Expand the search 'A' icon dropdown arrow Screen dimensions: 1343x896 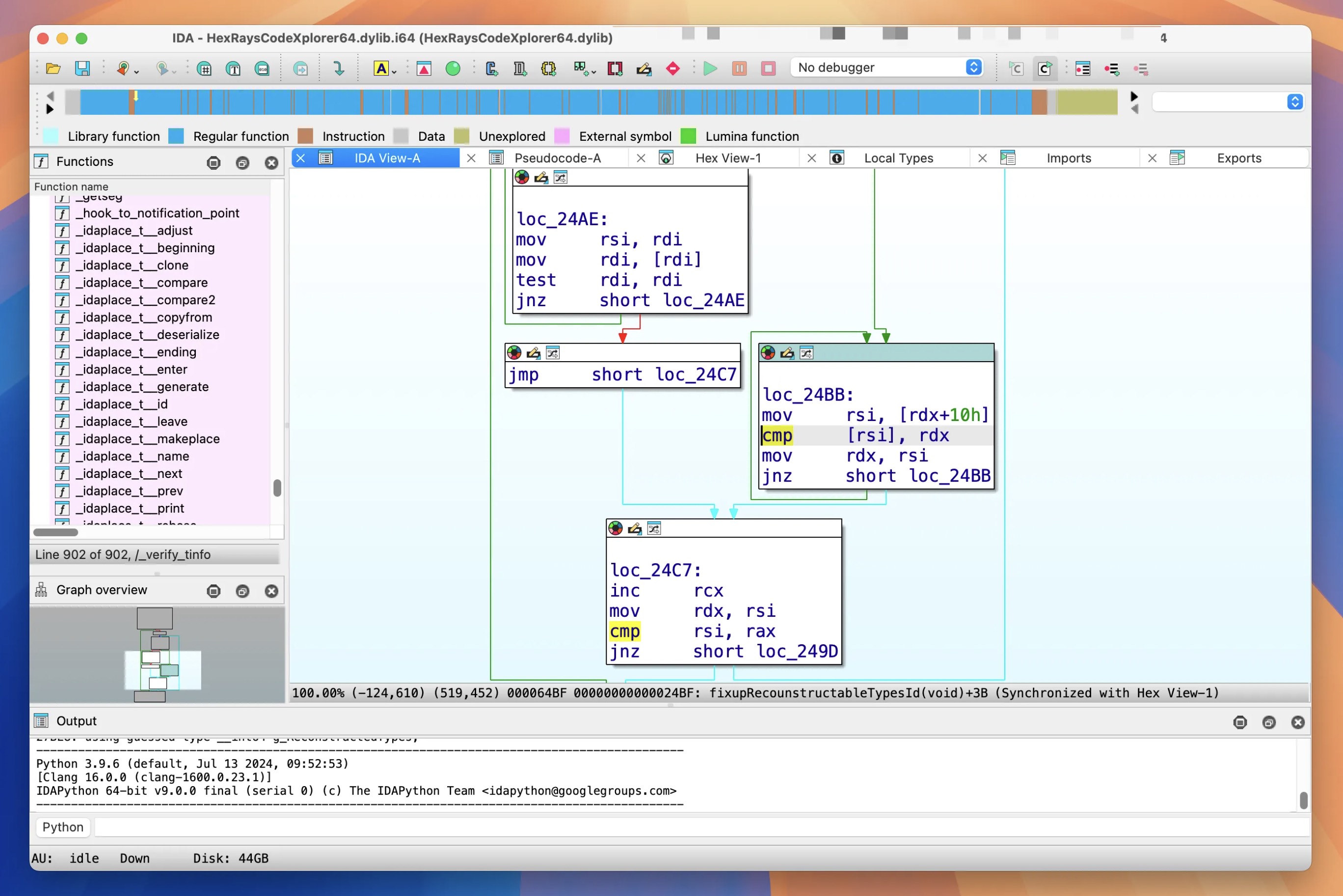click(x=394, y=72)
